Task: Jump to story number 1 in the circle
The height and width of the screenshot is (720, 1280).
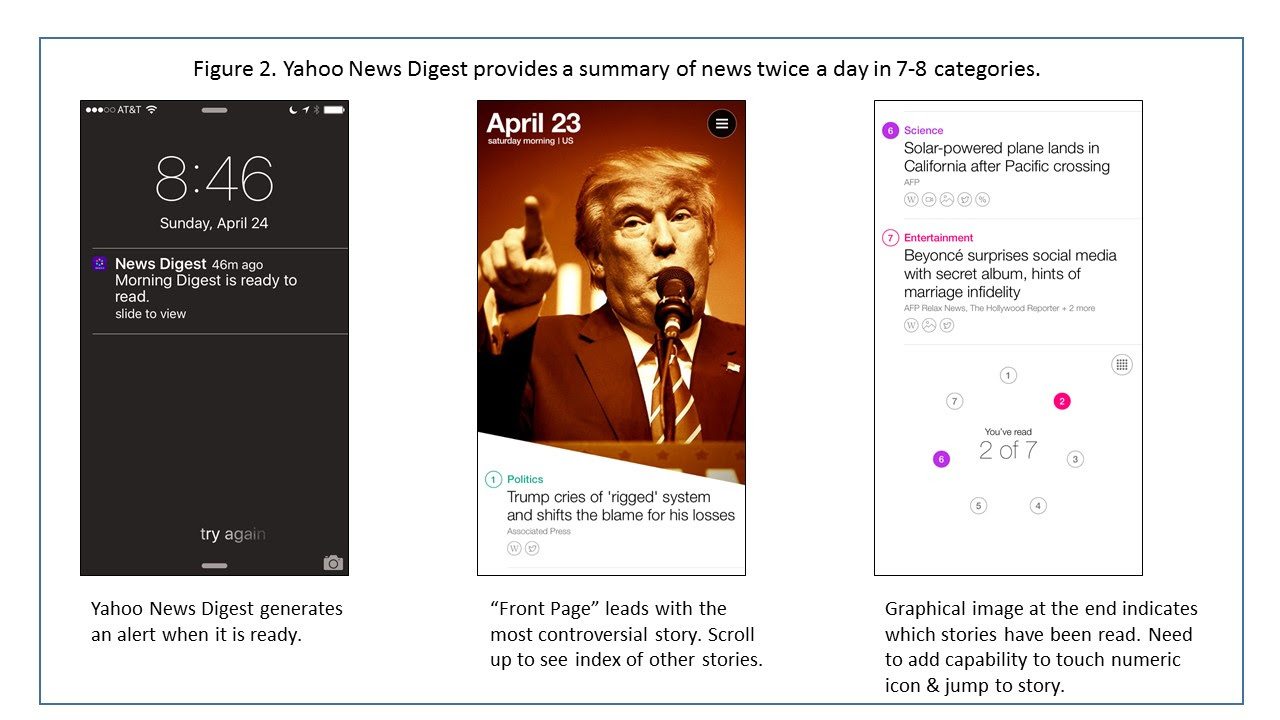Action: [x=1008, y=376]
